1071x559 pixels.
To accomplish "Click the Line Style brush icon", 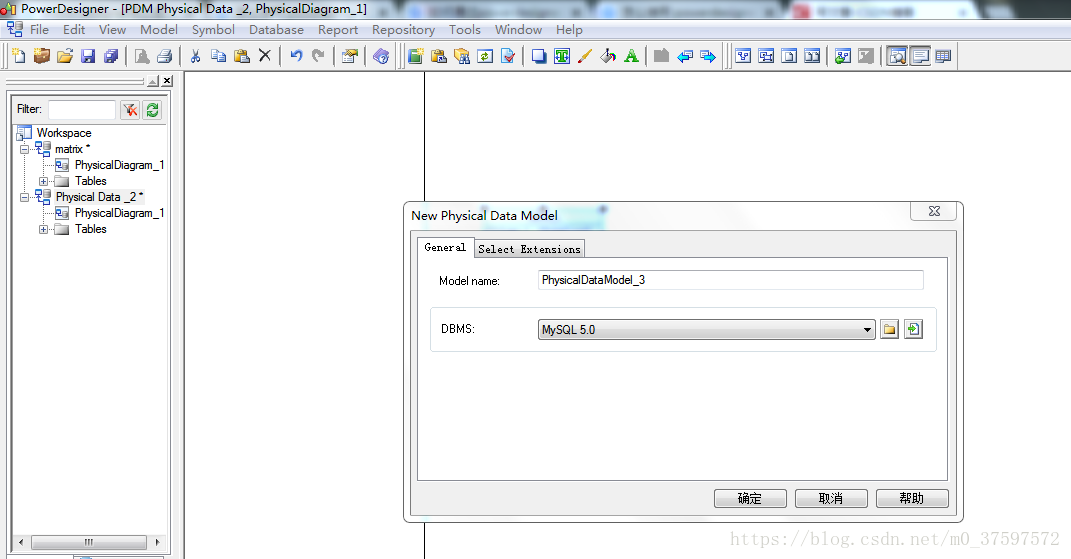I will [585, 56].
